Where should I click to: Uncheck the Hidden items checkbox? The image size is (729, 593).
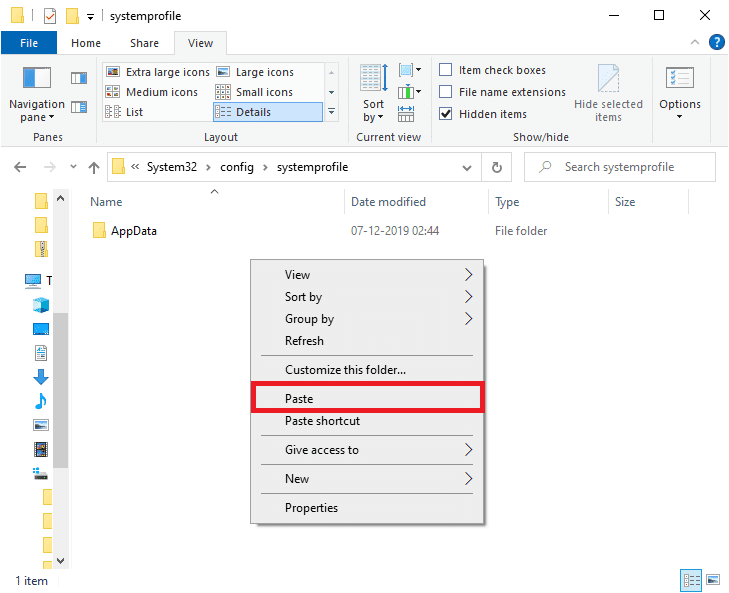446,114
